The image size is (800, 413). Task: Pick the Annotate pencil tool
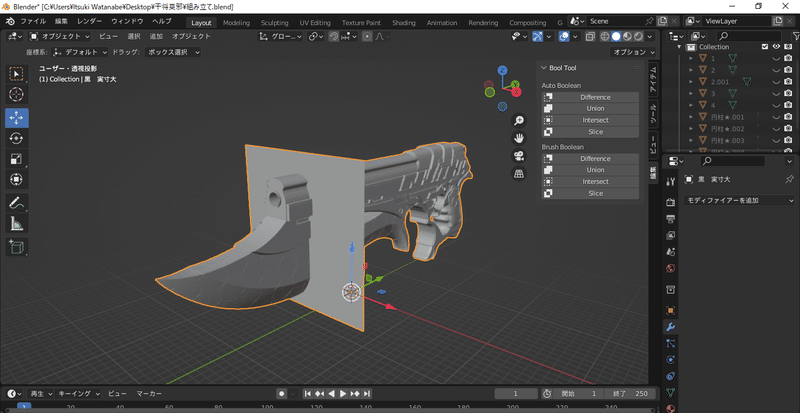pos(17,203)
